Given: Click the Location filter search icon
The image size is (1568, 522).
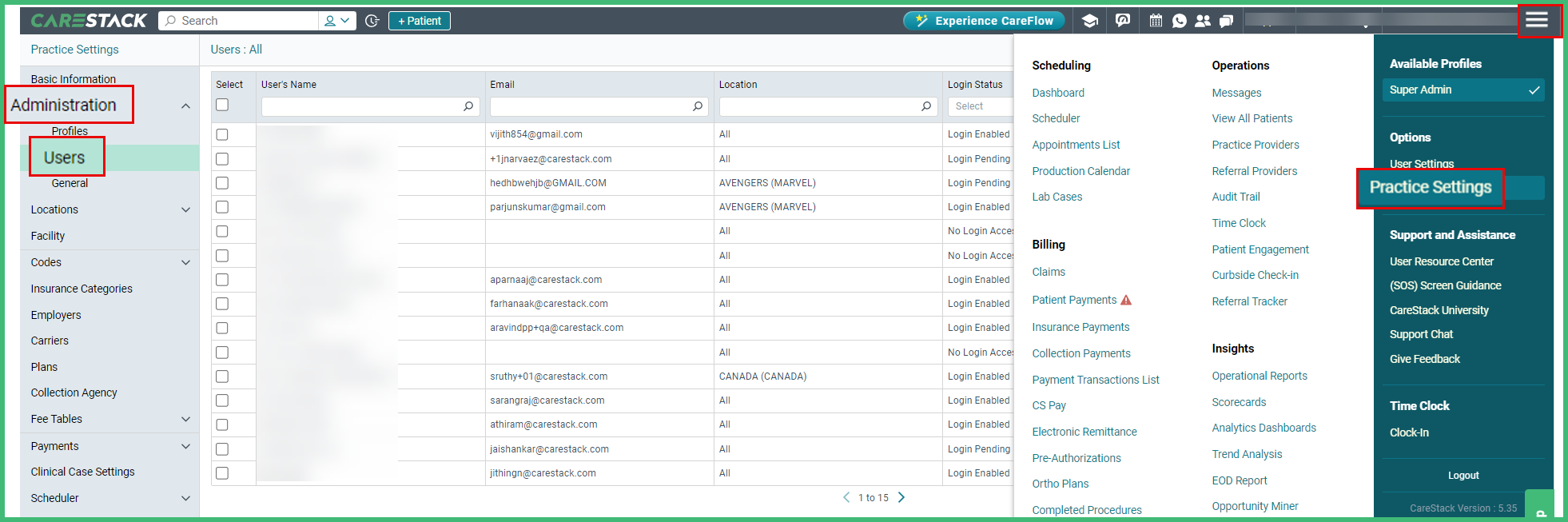Looking at the screenshot, I should (x=926, y=106).
